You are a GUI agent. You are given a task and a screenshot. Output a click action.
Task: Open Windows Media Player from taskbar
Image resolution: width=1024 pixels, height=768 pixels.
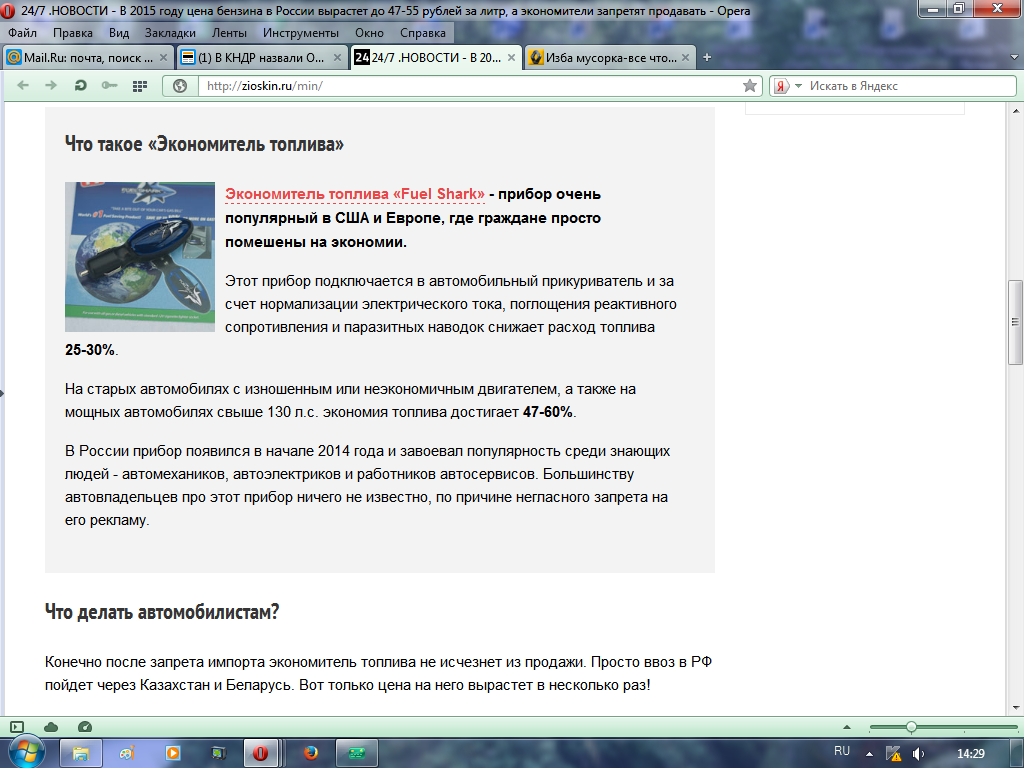173,754
